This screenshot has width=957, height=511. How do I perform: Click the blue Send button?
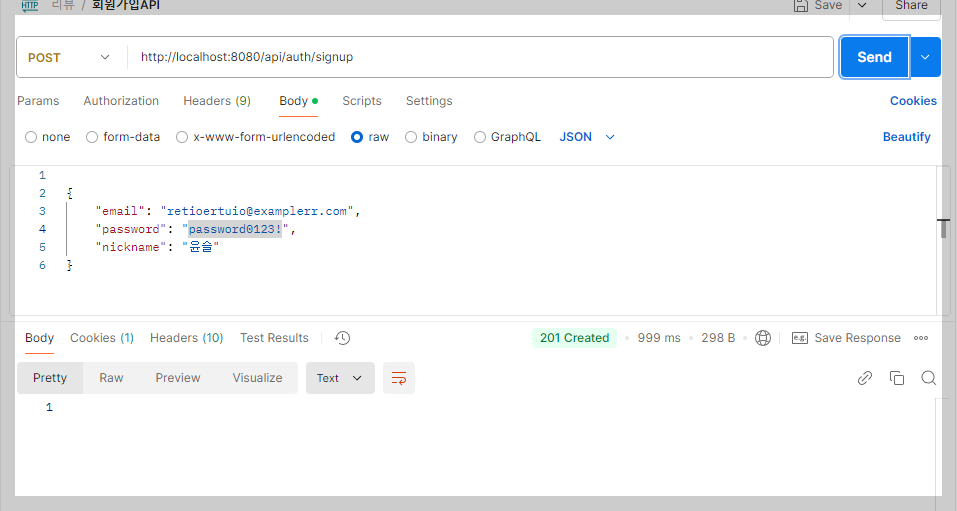875,57
